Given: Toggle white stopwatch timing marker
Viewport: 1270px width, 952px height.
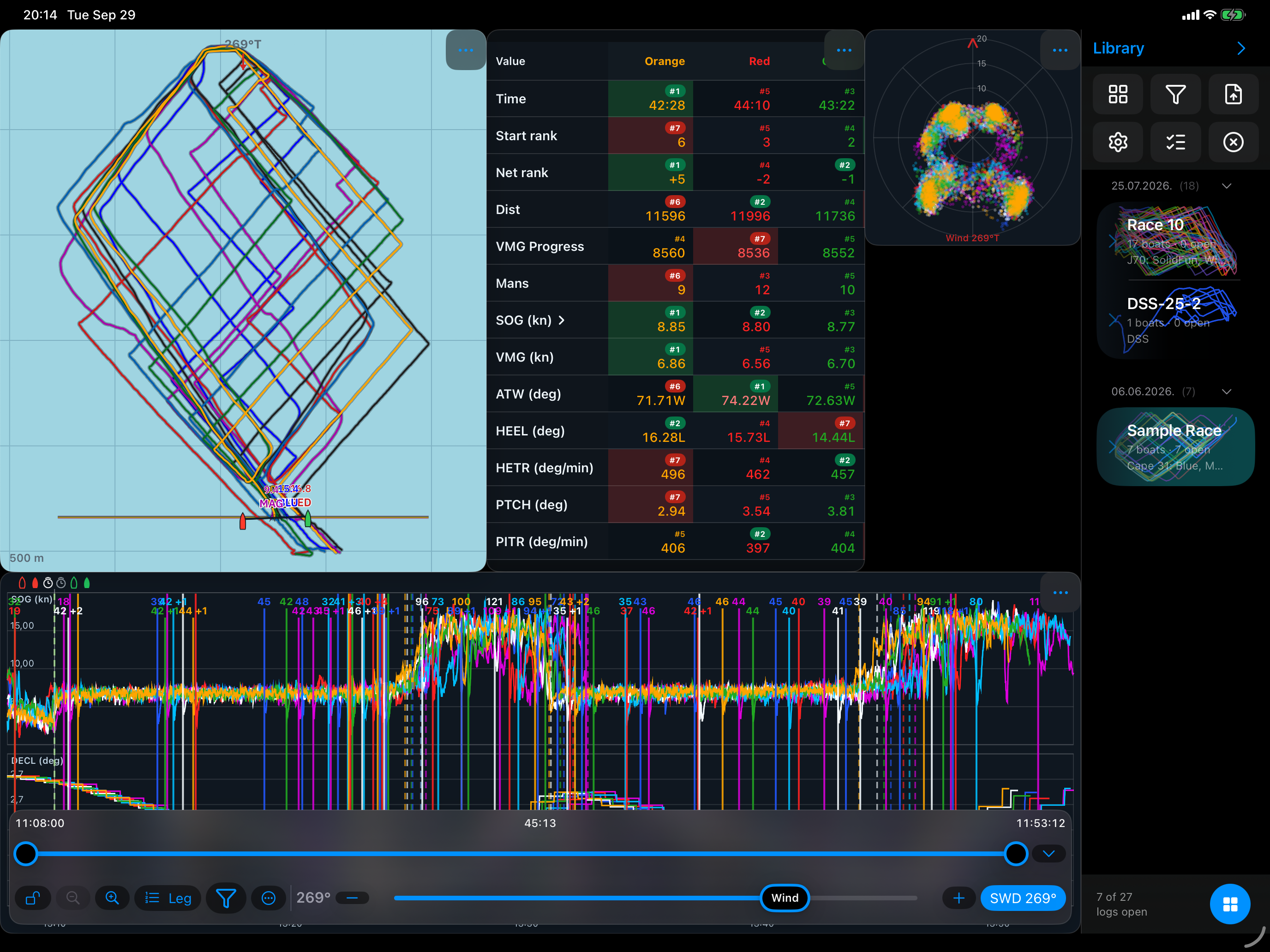Looking at the screenshot, I should (48, 583).
